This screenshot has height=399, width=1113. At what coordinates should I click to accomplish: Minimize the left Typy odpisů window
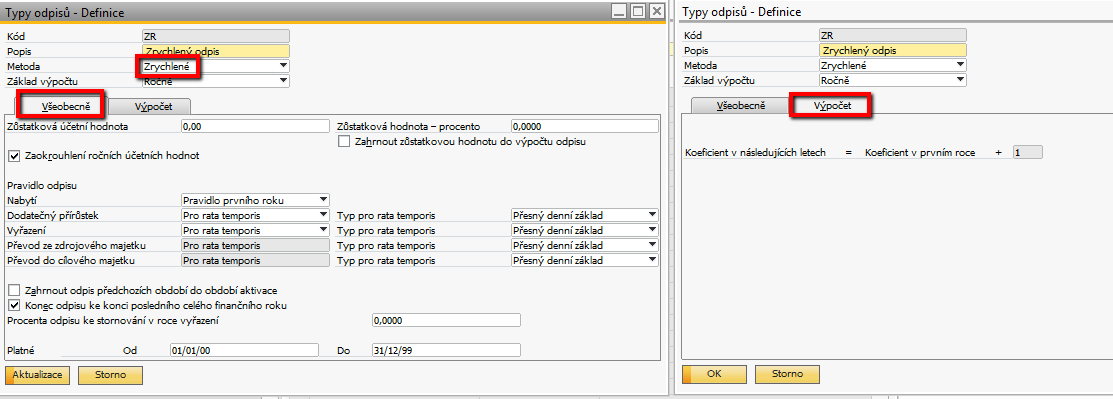pos(620,11)
